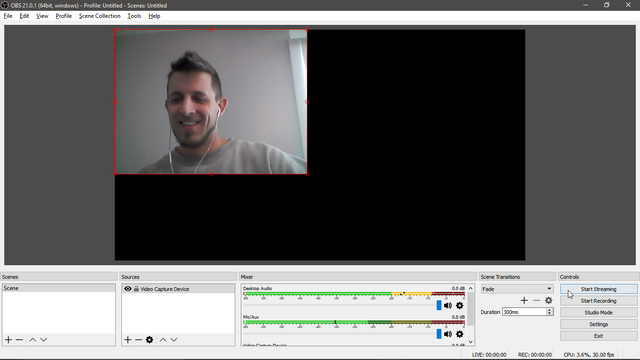The image size is (640, 360).
Task: Mute Desktop Audio speaker icon
Action: 448,305
